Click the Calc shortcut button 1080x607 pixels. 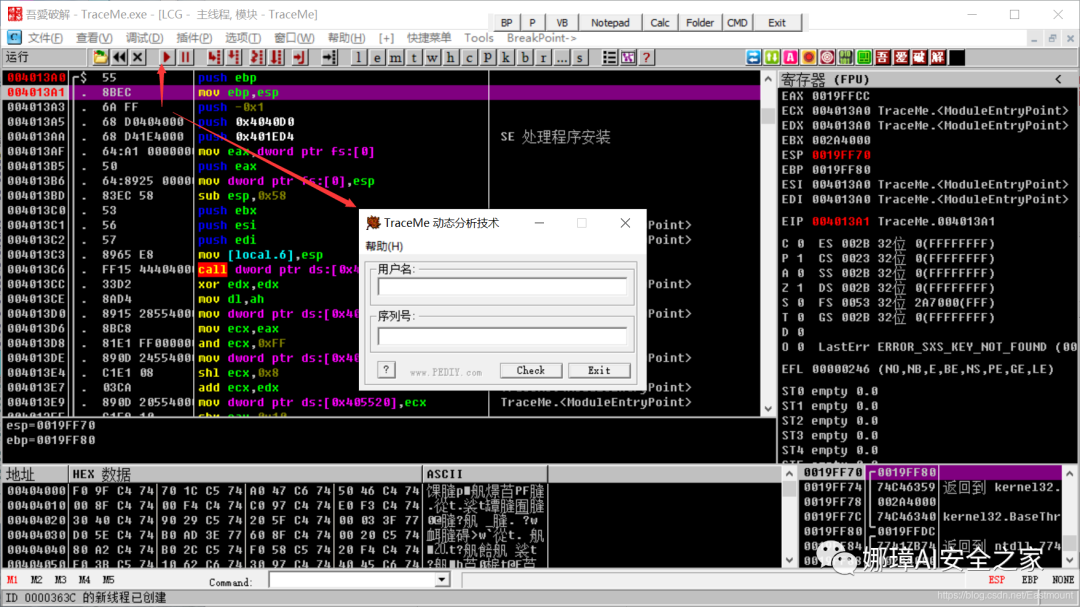pyautogui.click(x=660, y=23)
